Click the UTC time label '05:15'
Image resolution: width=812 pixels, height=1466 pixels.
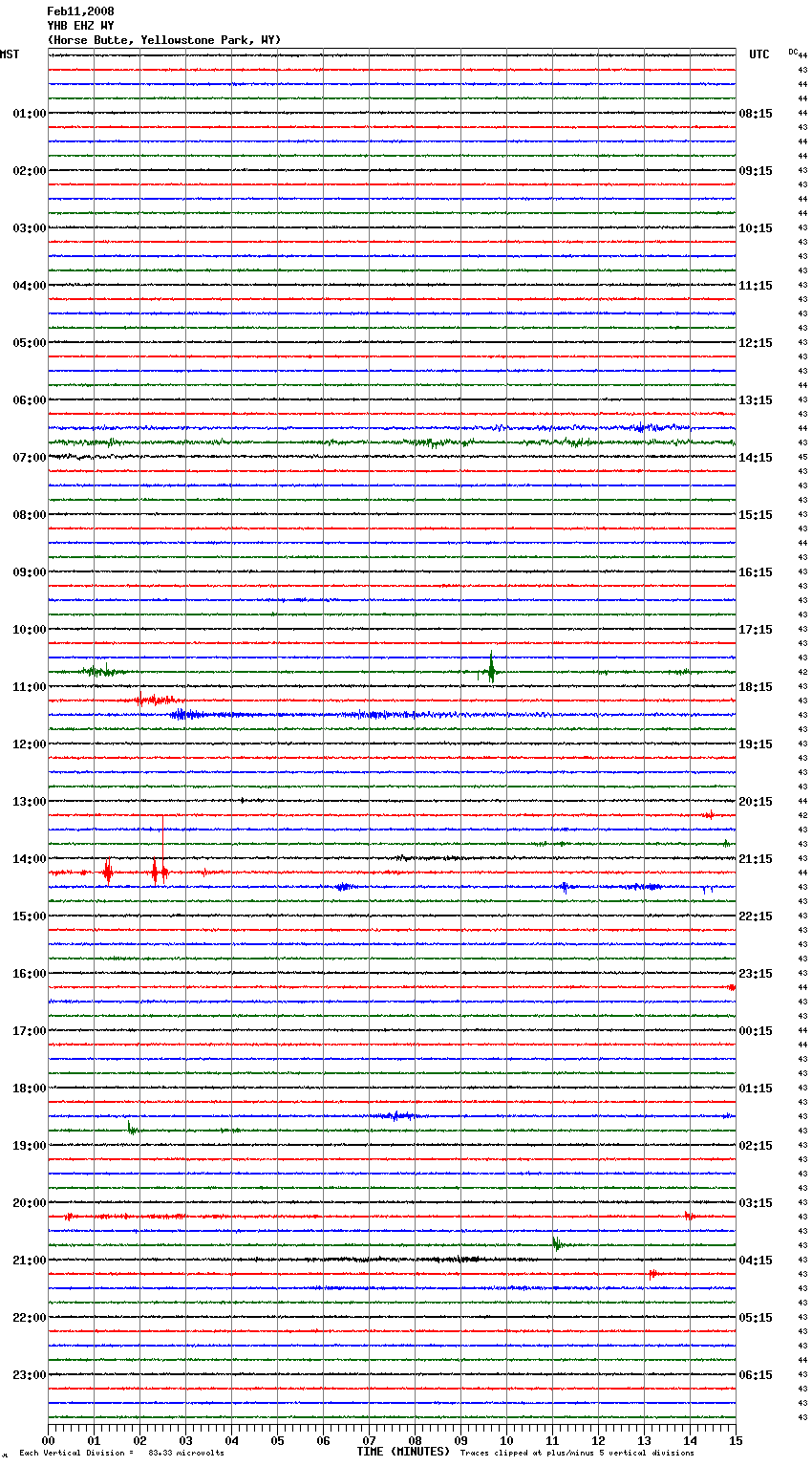[756, 1318]
